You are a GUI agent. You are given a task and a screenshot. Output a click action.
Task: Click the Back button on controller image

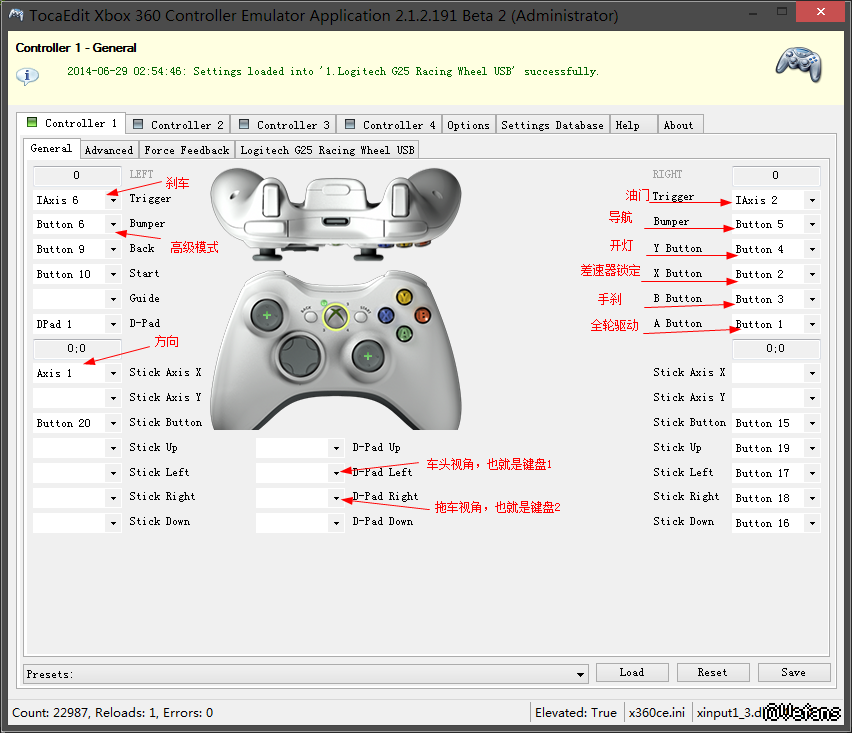point(310,316)
